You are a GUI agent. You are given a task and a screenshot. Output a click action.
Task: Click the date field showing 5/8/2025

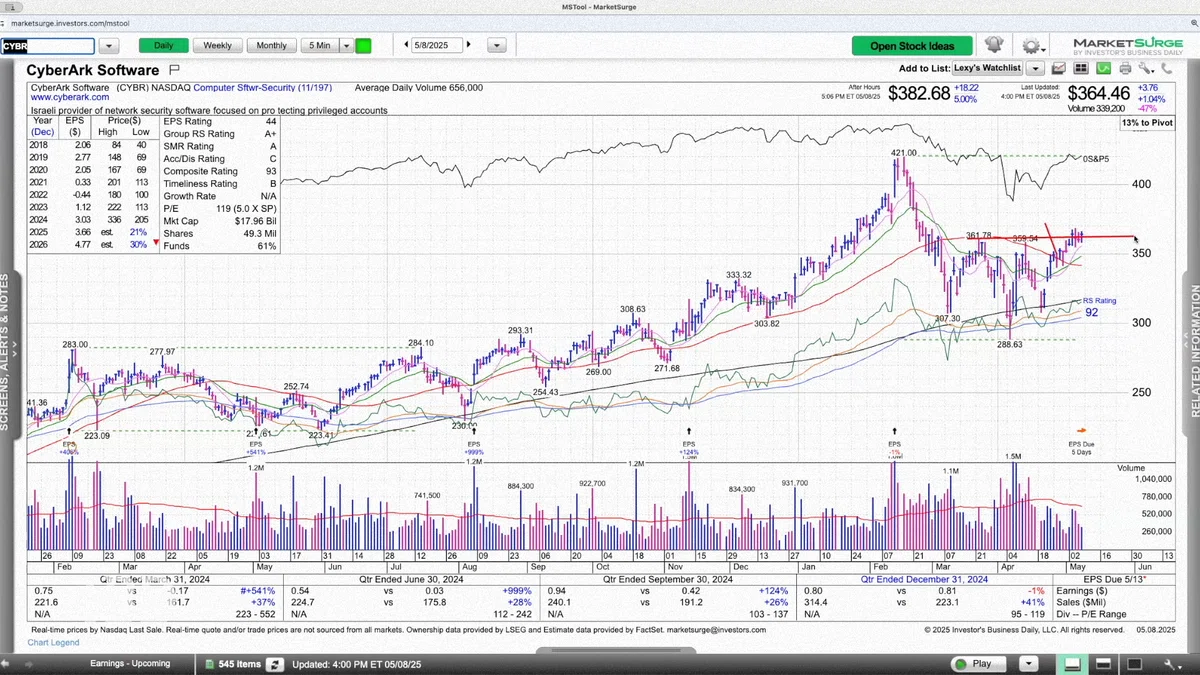[437, 45]
